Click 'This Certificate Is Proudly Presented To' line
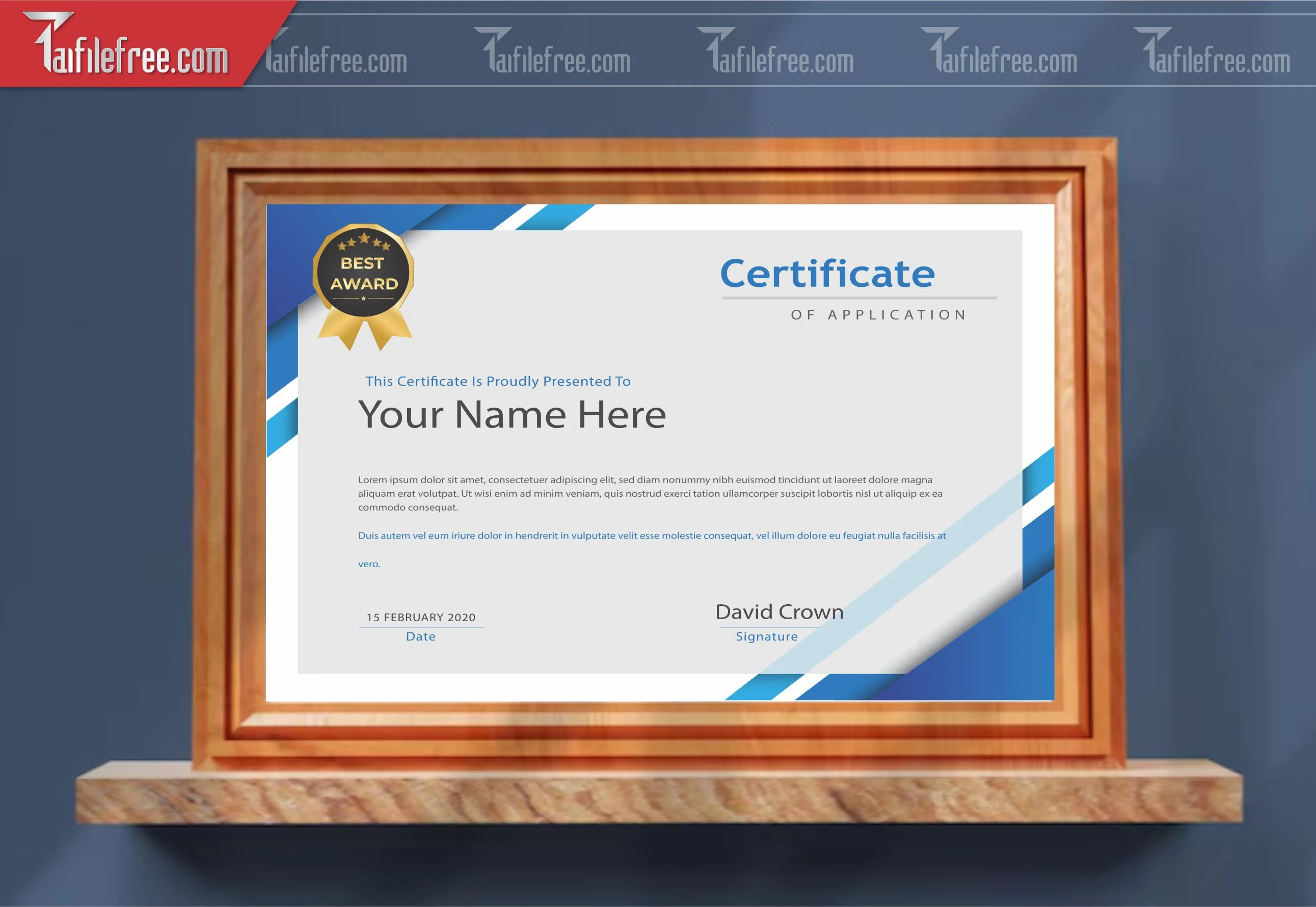1316x907 pixels. 498,381
